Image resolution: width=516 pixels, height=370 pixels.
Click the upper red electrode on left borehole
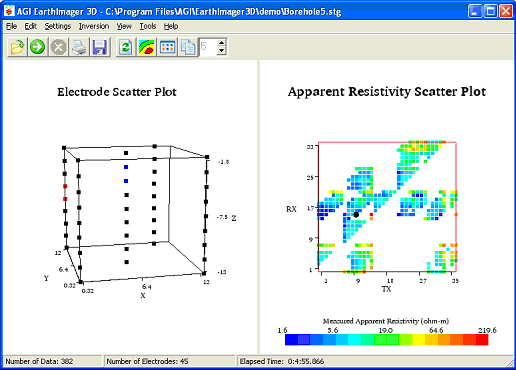click(x=65, y=186)
